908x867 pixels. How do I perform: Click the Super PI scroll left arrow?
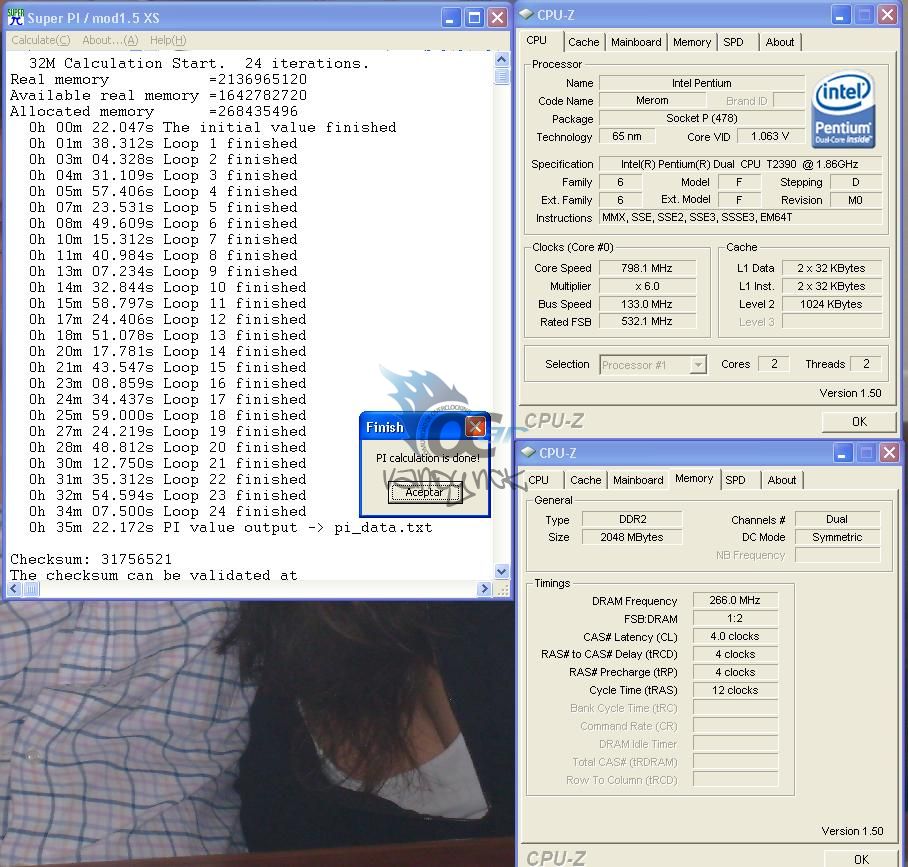pyautogui.click(x=14, y=589)
